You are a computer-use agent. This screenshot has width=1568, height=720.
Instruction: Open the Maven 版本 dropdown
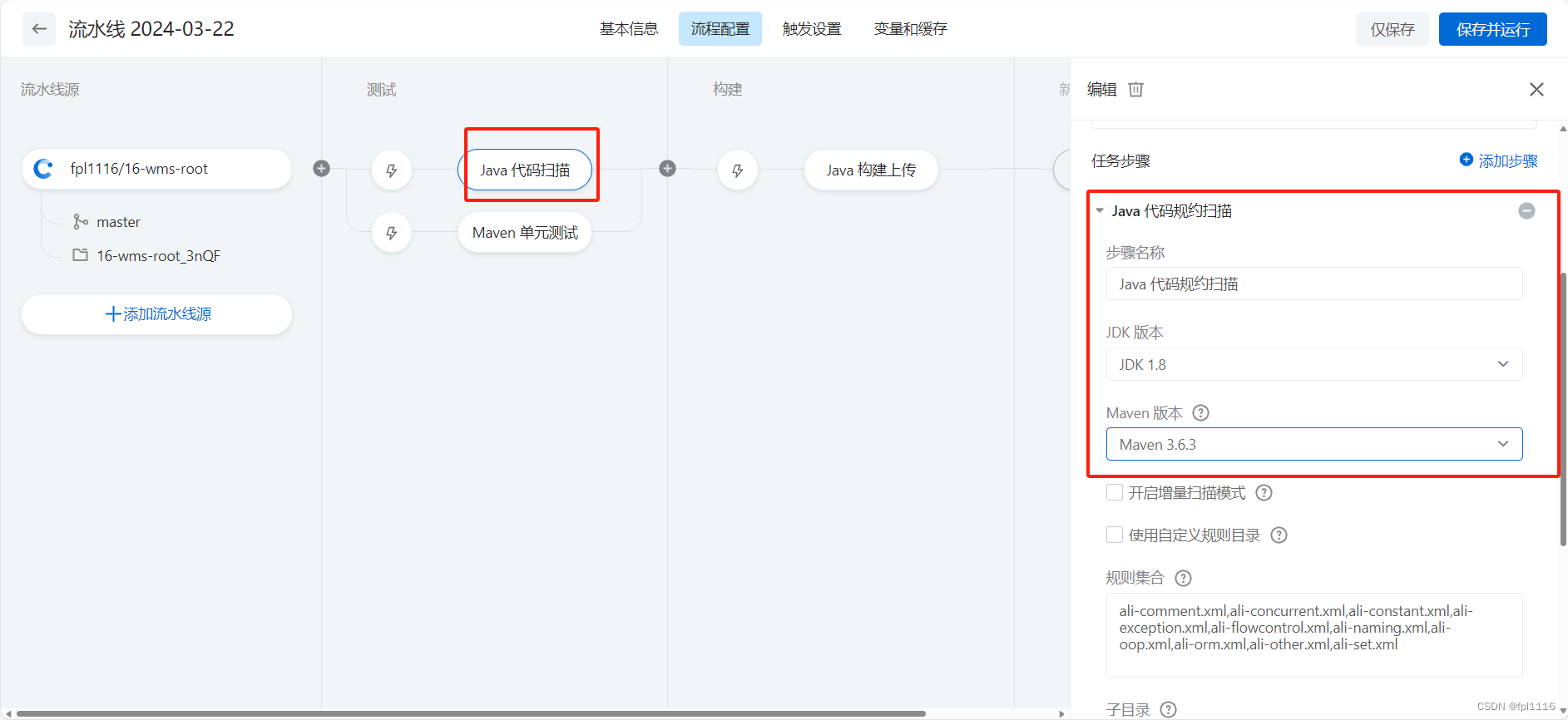(x=1314, y=444)
